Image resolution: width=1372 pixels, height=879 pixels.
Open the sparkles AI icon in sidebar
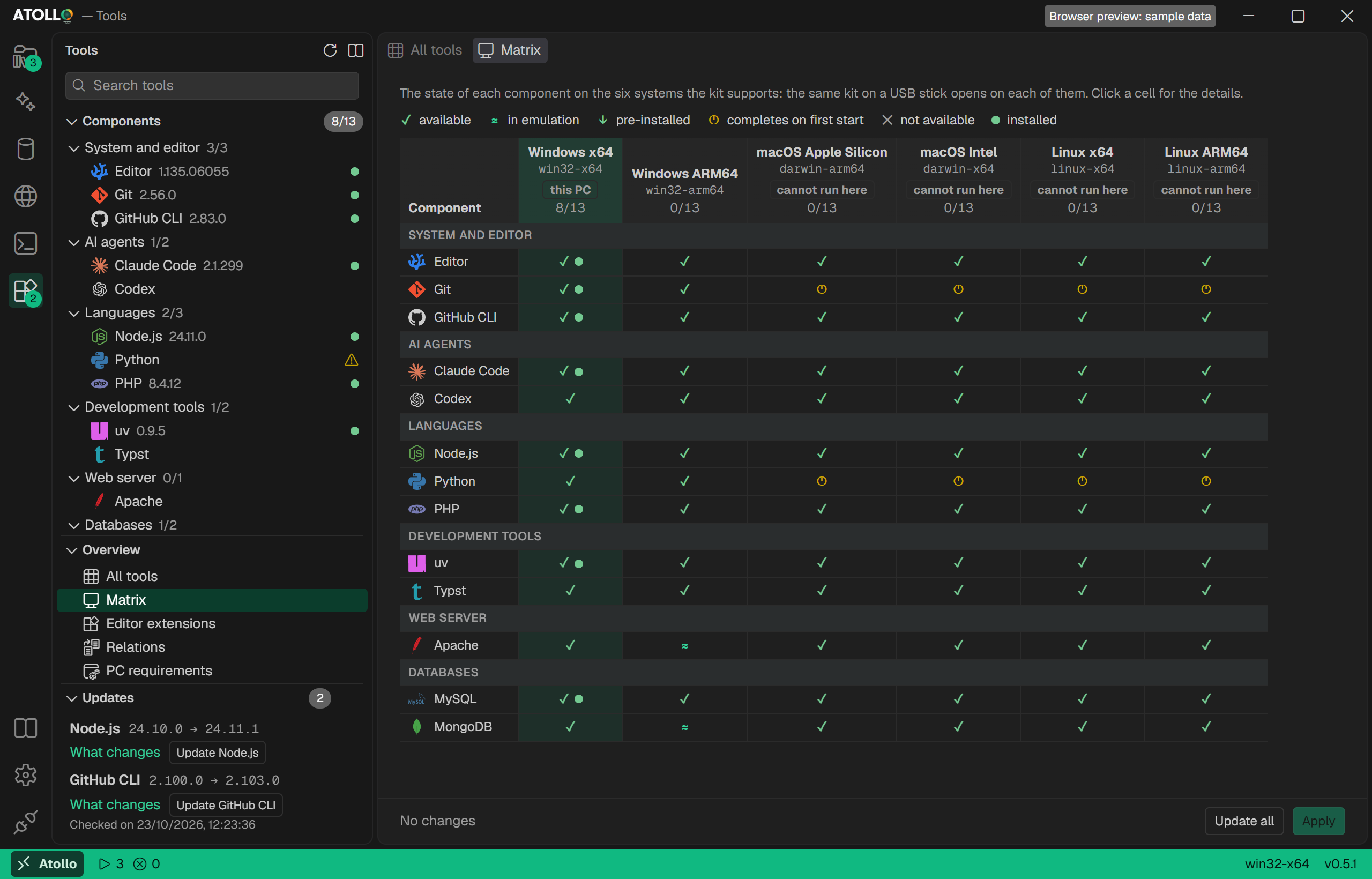click(x=26, y=102)
